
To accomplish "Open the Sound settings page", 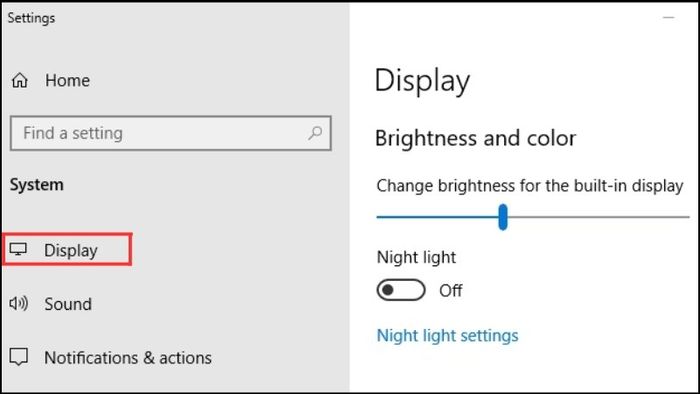I will tap(68, 304).
